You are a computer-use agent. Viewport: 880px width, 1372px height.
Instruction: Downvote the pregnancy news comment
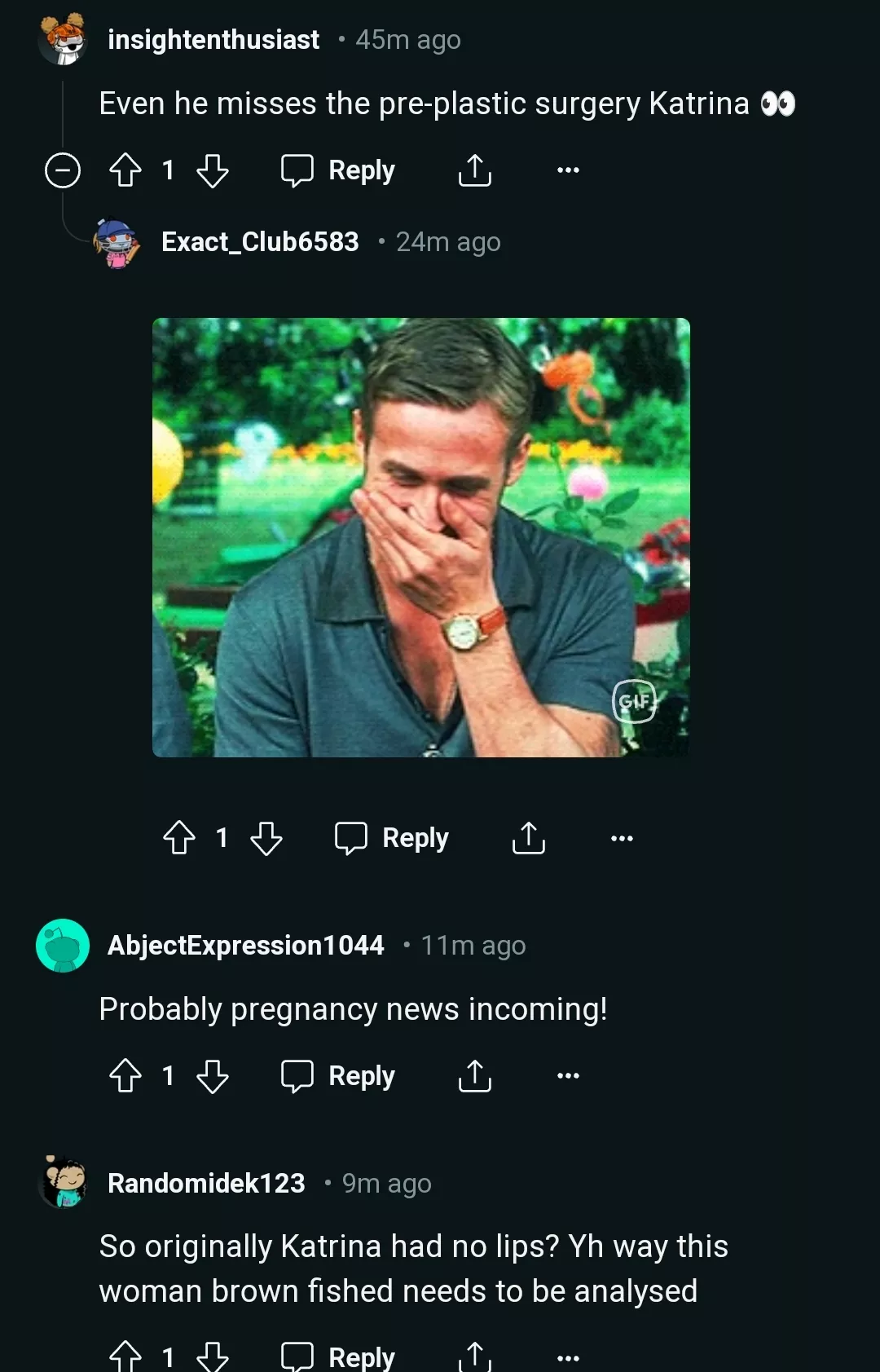pyautogui.click(x=213, y=1075)
